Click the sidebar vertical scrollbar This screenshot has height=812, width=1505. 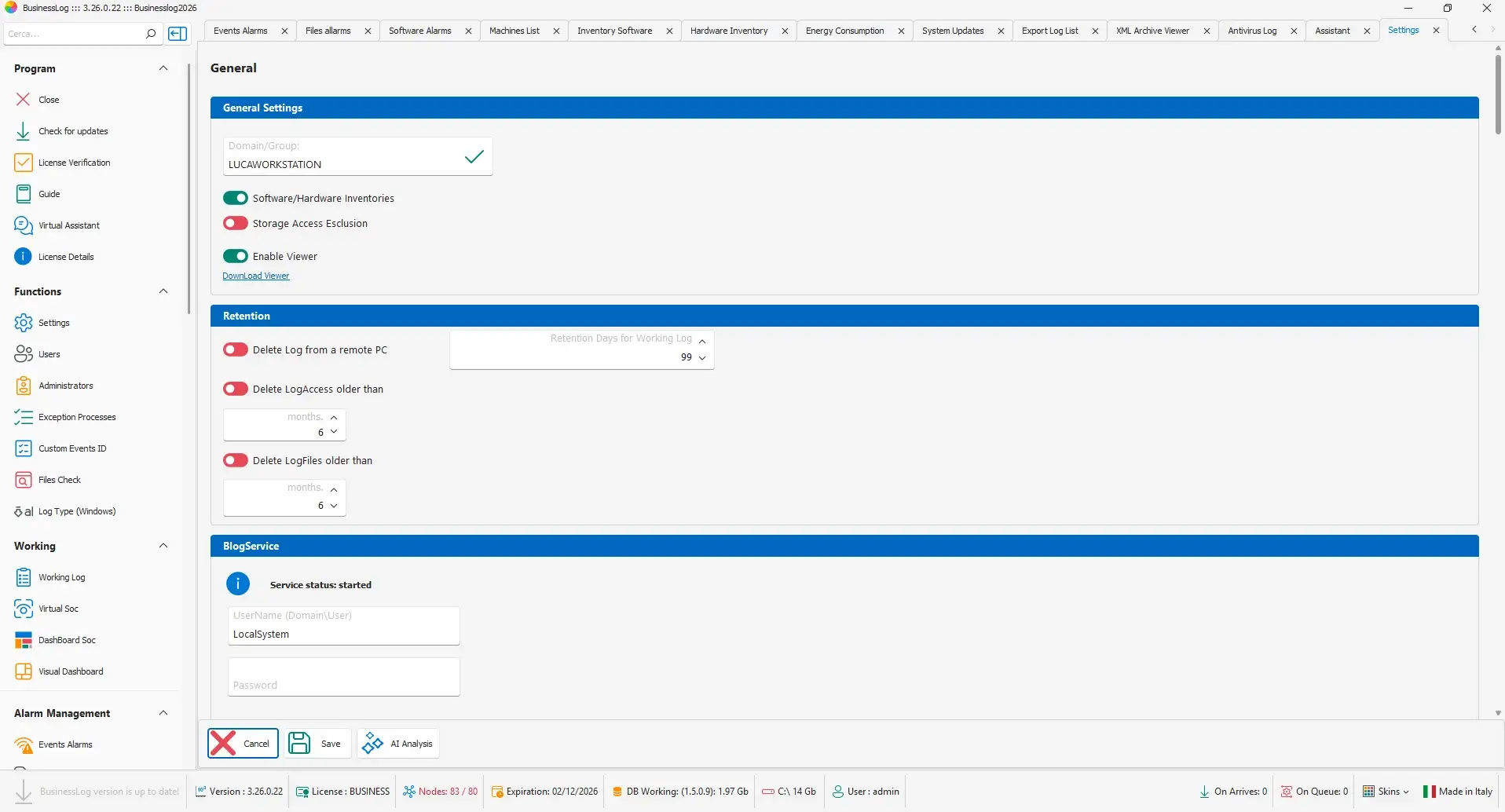pos(189,188)
